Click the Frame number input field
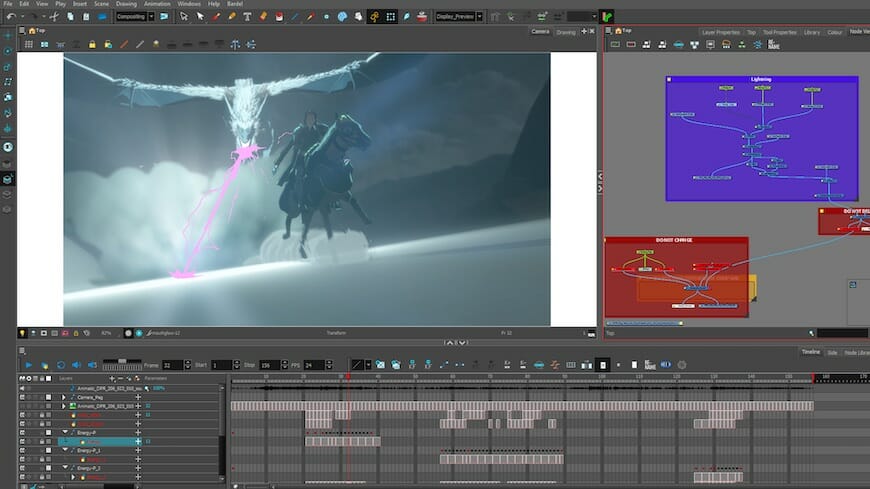The width and height of the screenshot is (870, 489). [172, 365]
